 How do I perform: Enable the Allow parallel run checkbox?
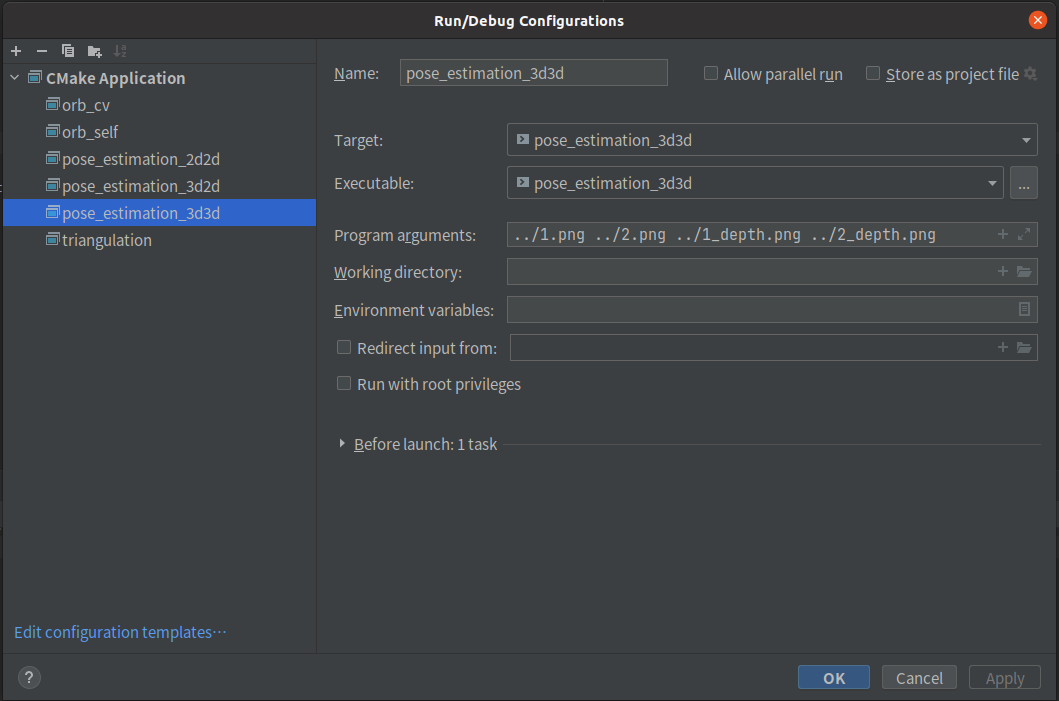pos(711,74)
